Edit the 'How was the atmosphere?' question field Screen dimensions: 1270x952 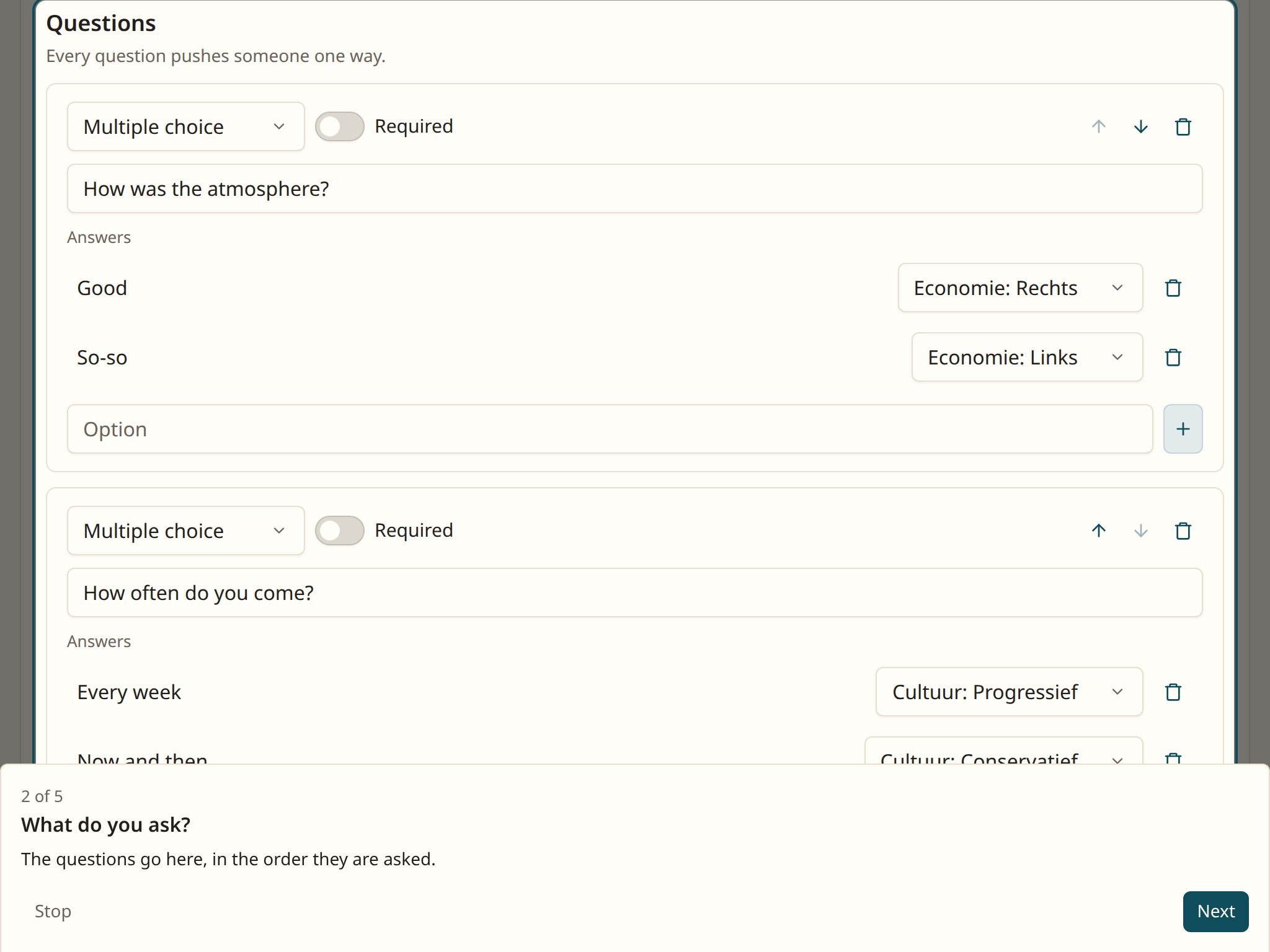(x=634, y=188)
